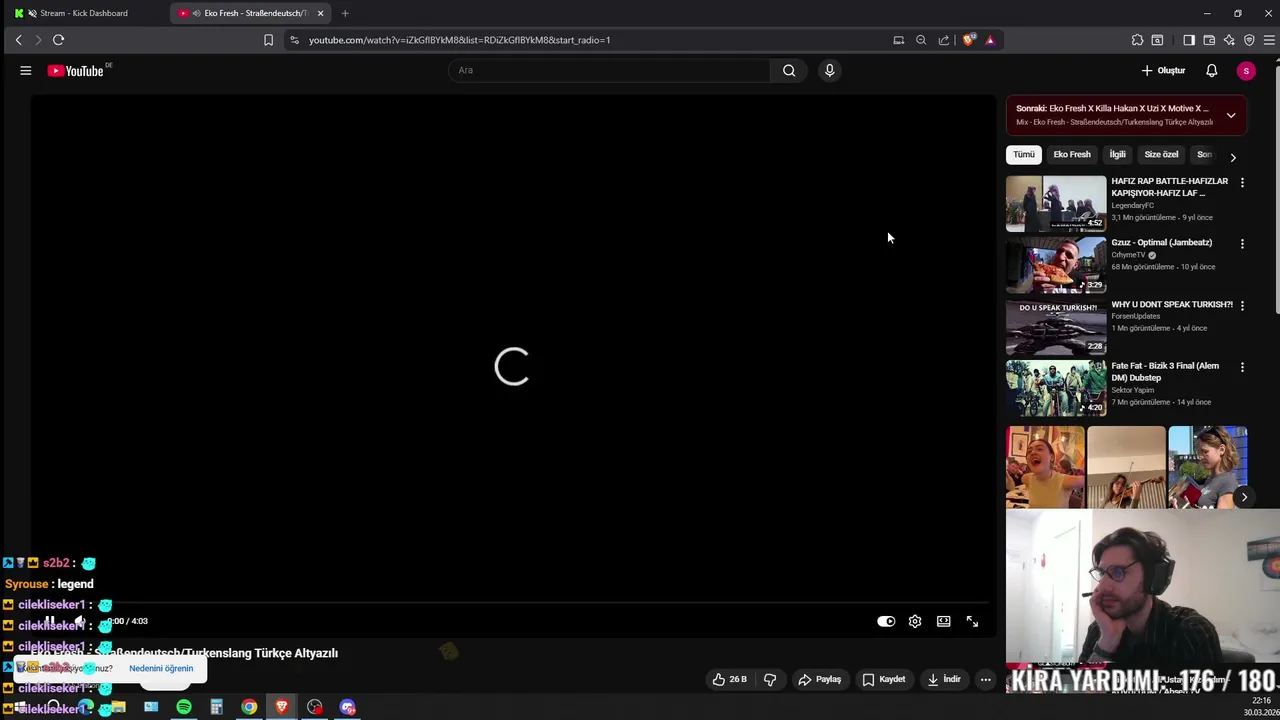
Task: Open Discord from the taskbar
Action: coord(347,708)
